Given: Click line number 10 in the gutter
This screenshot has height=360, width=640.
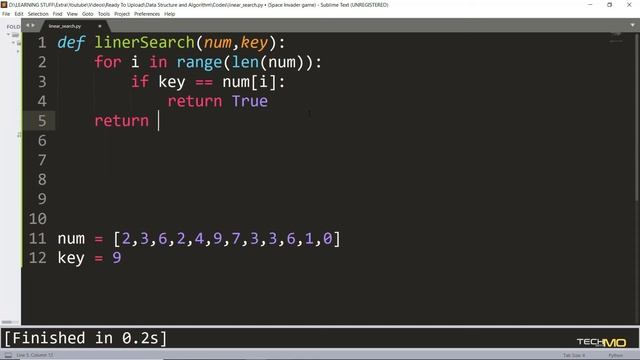Looking at the screenshot, I should point(38,219).
